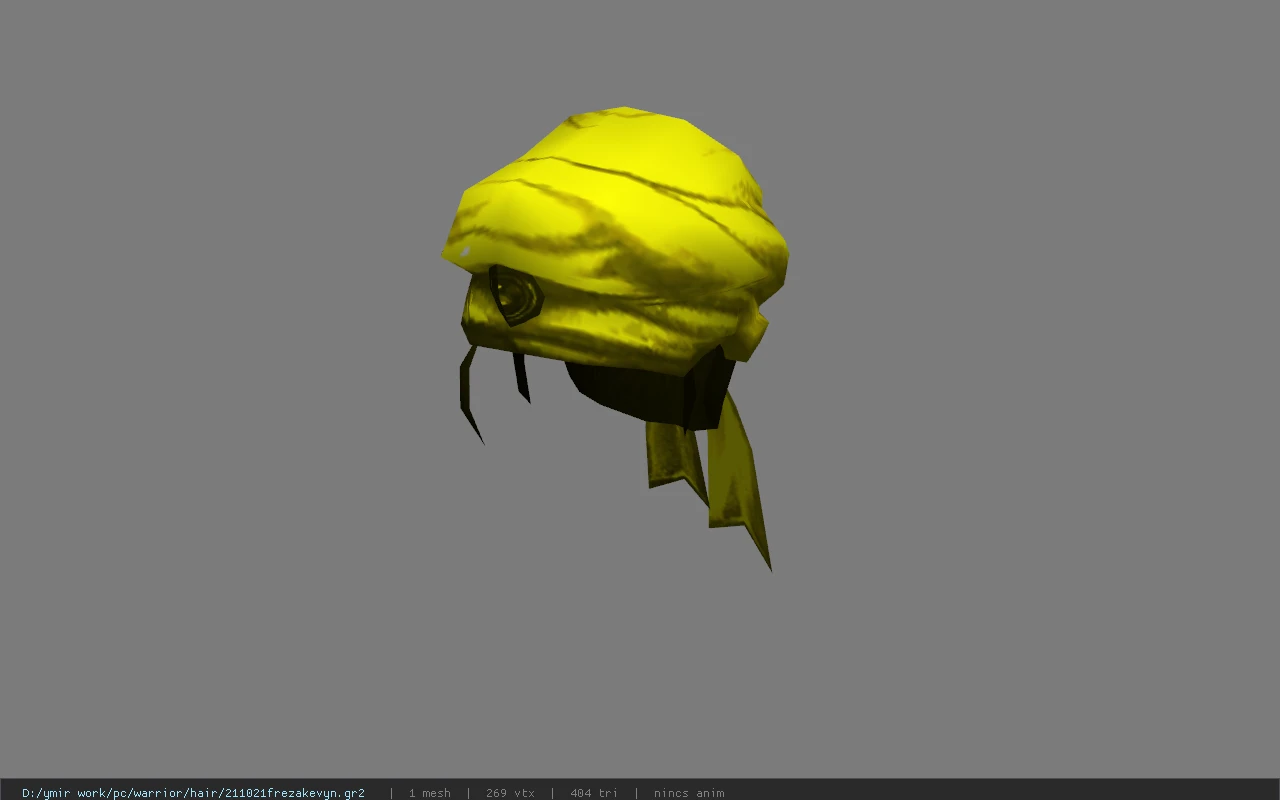Click the file path 211021frezakevyn.gr2 in status bar
The height and width of the screenshot is (800, 1280).
pyautogui.click(x=193, y=793)
